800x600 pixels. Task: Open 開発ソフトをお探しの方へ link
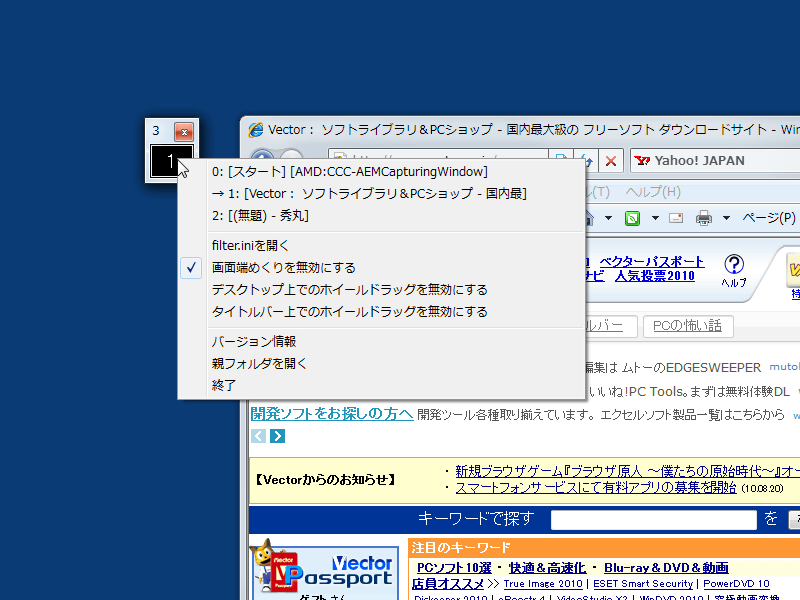click(x=332, y=414)
